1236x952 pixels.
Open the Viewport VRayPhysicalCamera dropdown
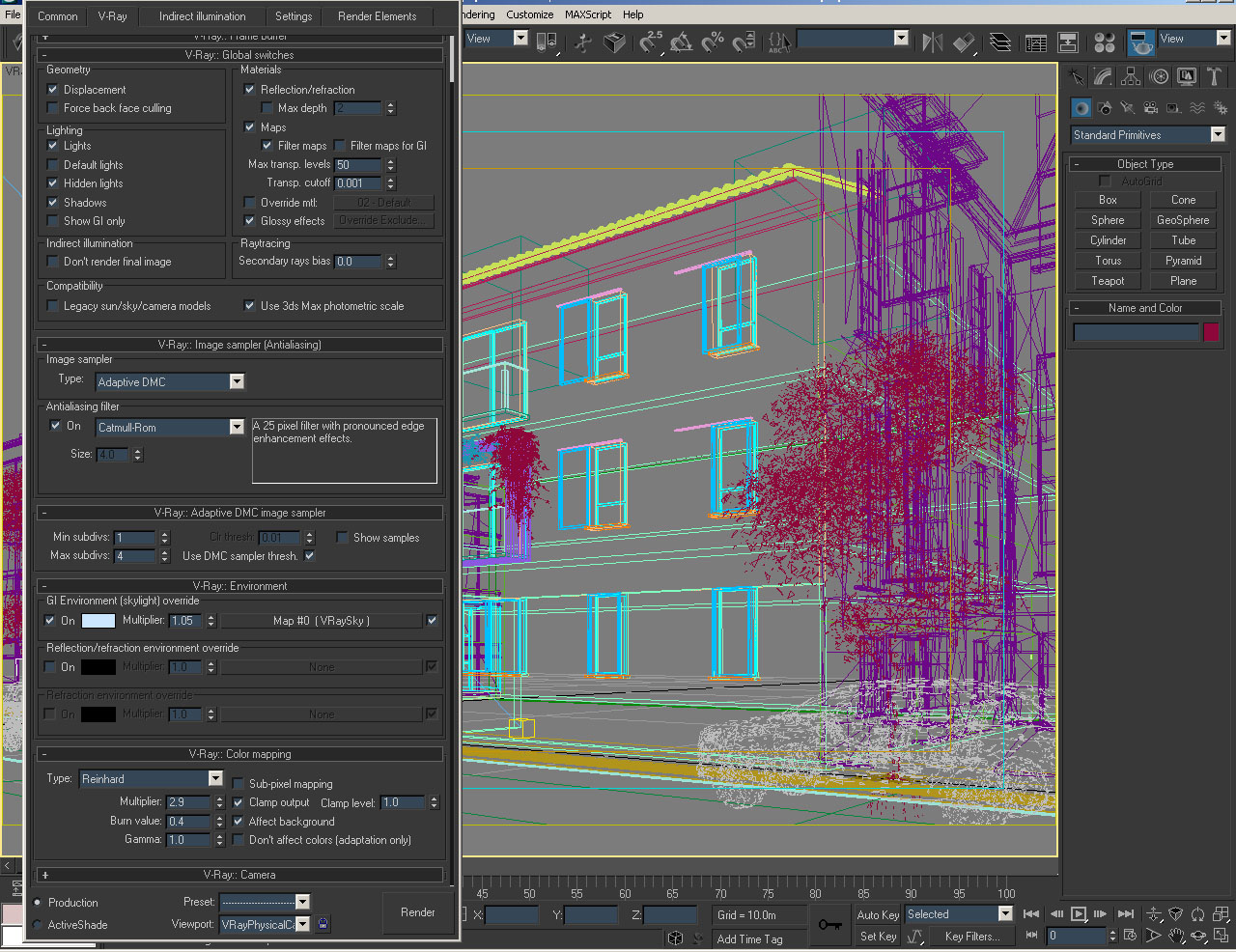point(265,925)
